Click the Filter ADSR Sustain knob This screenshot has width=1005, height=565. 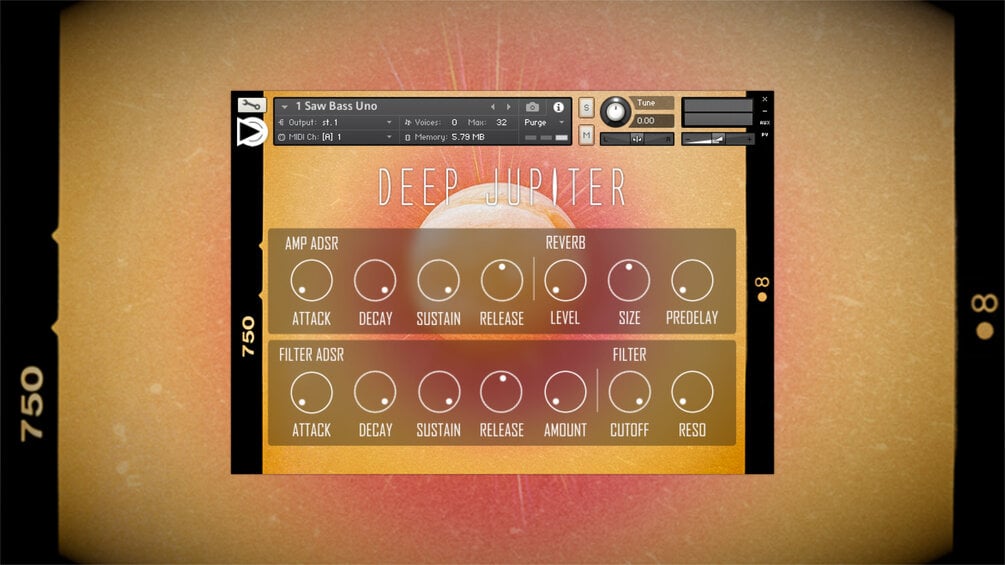coord(438,392)
